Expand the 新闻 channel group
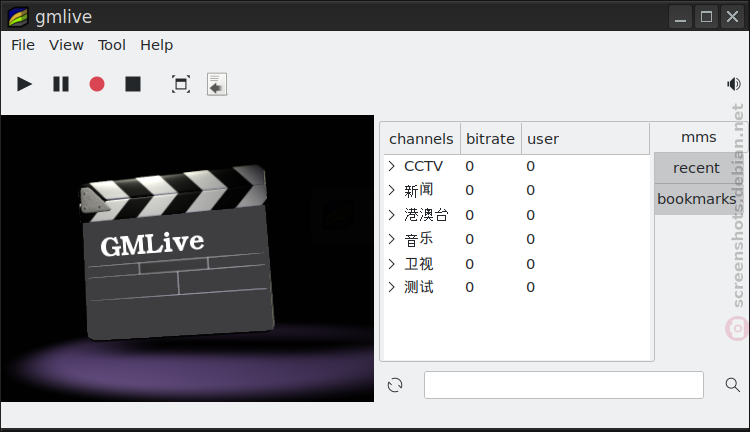The width and height of the screenshot is (750, 432). 392,190
